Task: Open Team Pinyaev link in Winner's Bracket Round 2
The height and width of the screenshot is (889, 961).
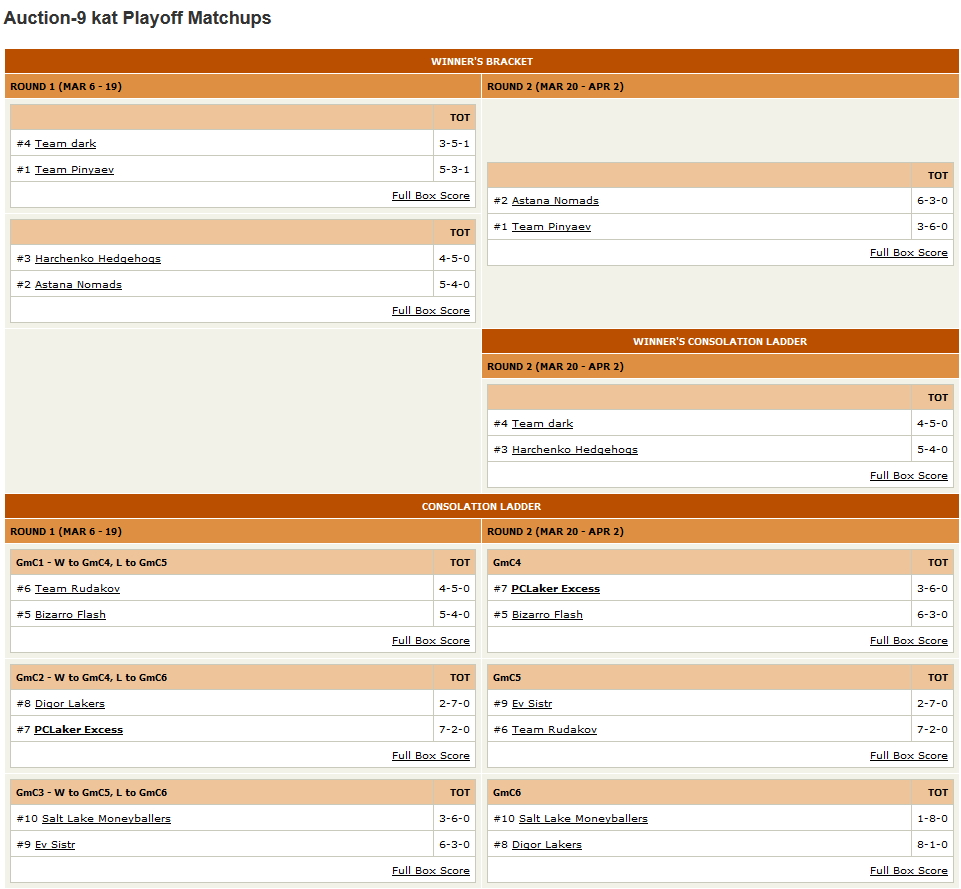Action: (x=552, y=227)
